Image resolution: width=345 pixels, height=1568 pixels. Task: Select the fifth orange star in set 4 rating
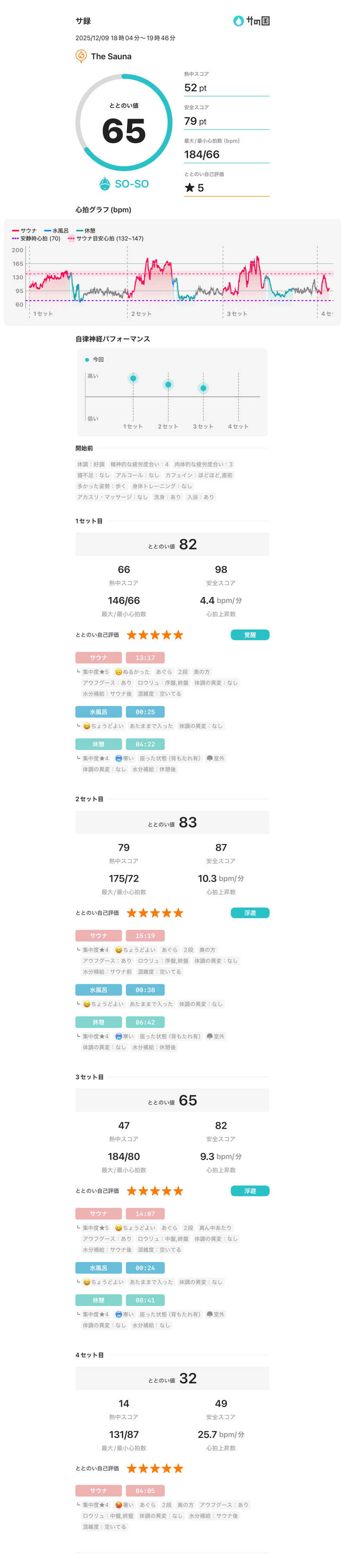point(178,1468)
